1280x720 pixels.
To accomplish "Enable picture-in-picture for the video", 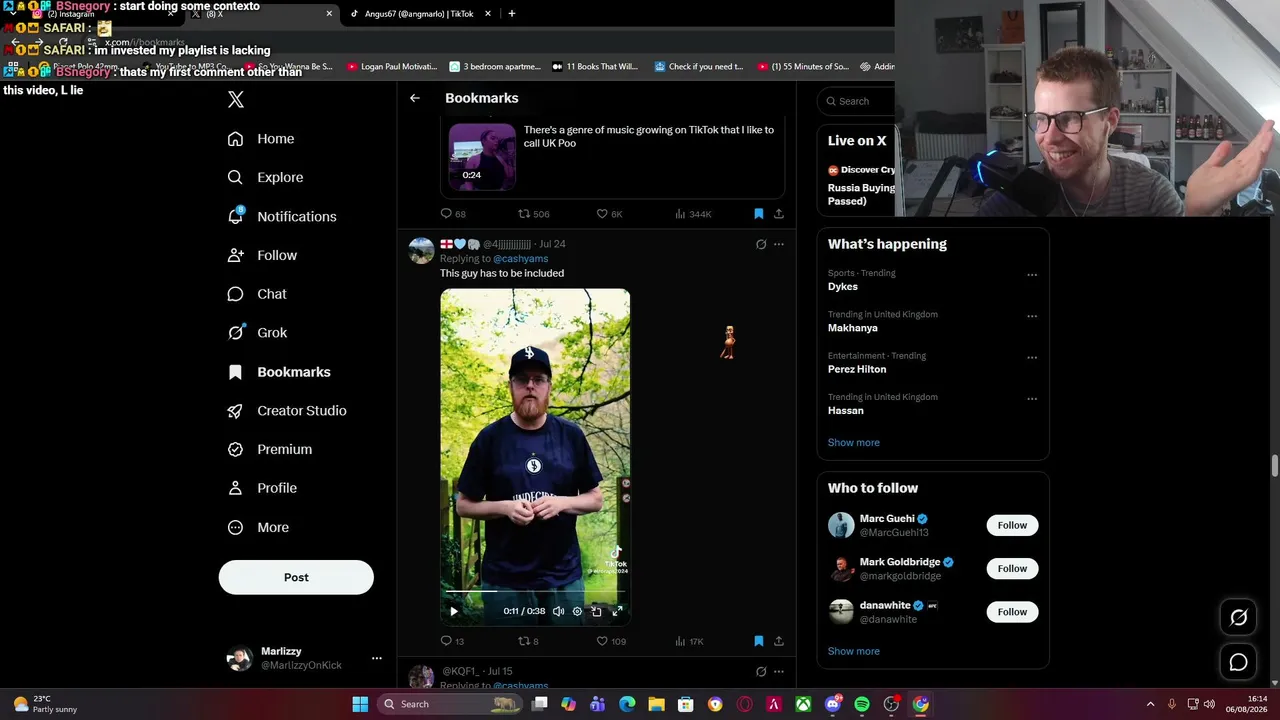I will click(x=597, y=611).
